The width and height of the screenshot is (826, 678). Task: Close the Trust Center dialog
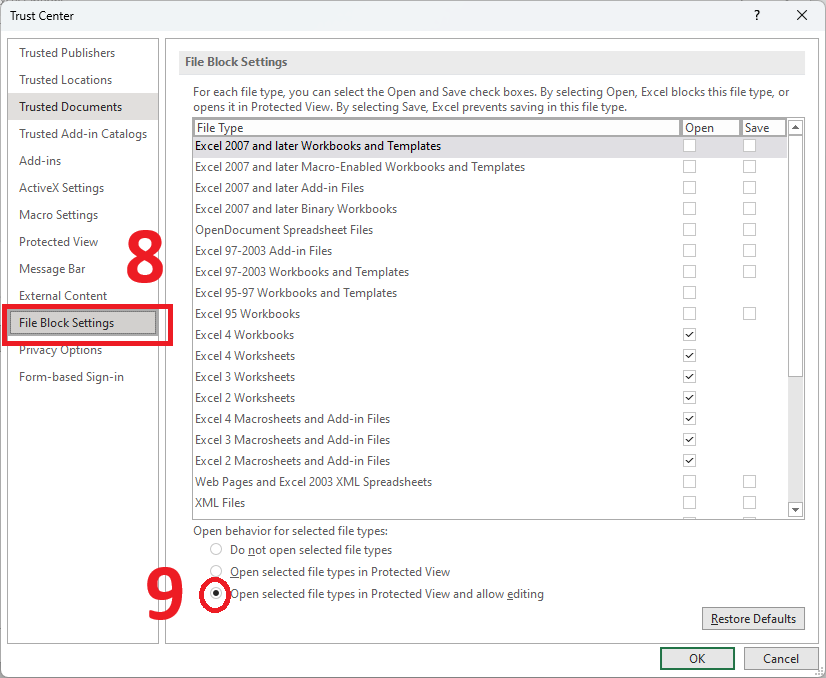coord(801,15)
